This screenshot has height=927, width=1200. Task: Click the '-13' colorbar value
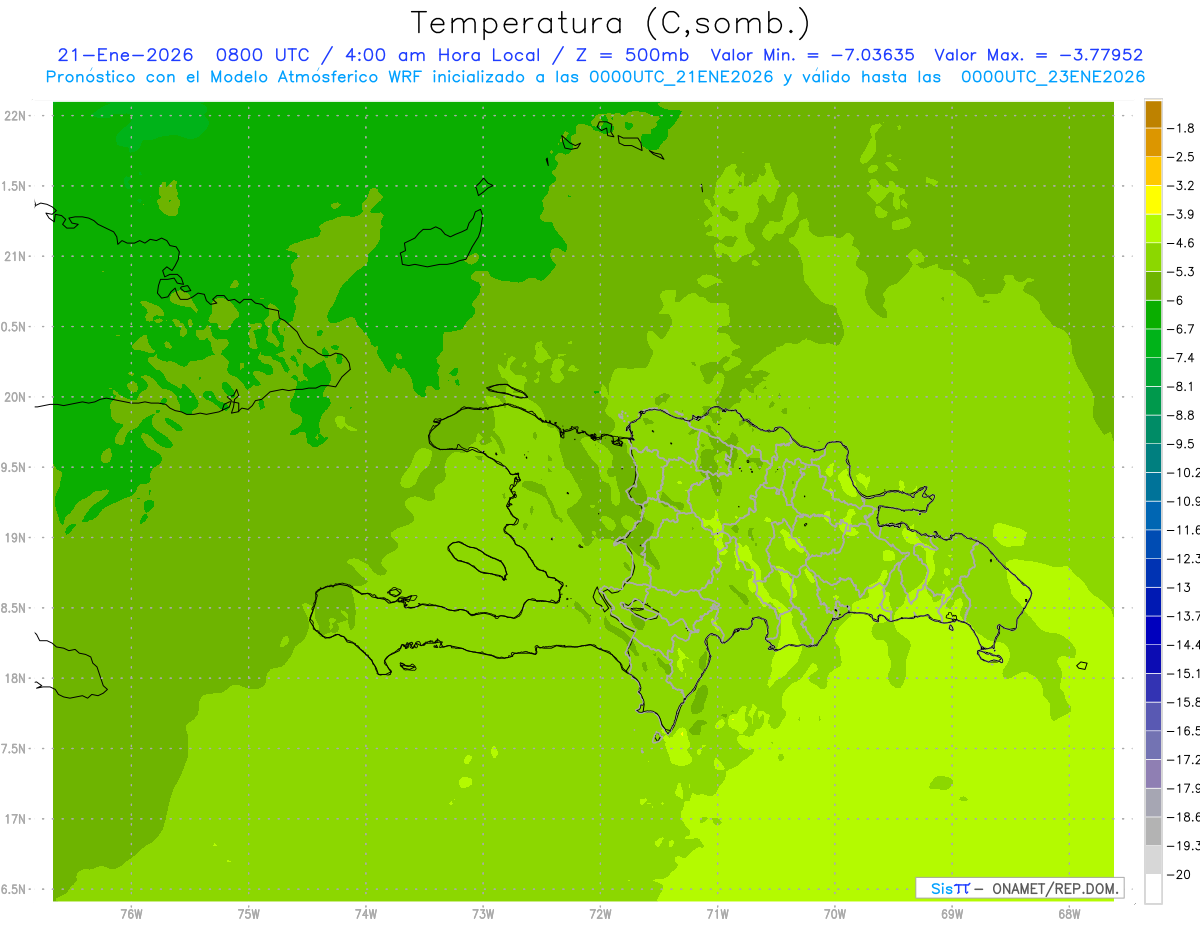[1182, 587]
